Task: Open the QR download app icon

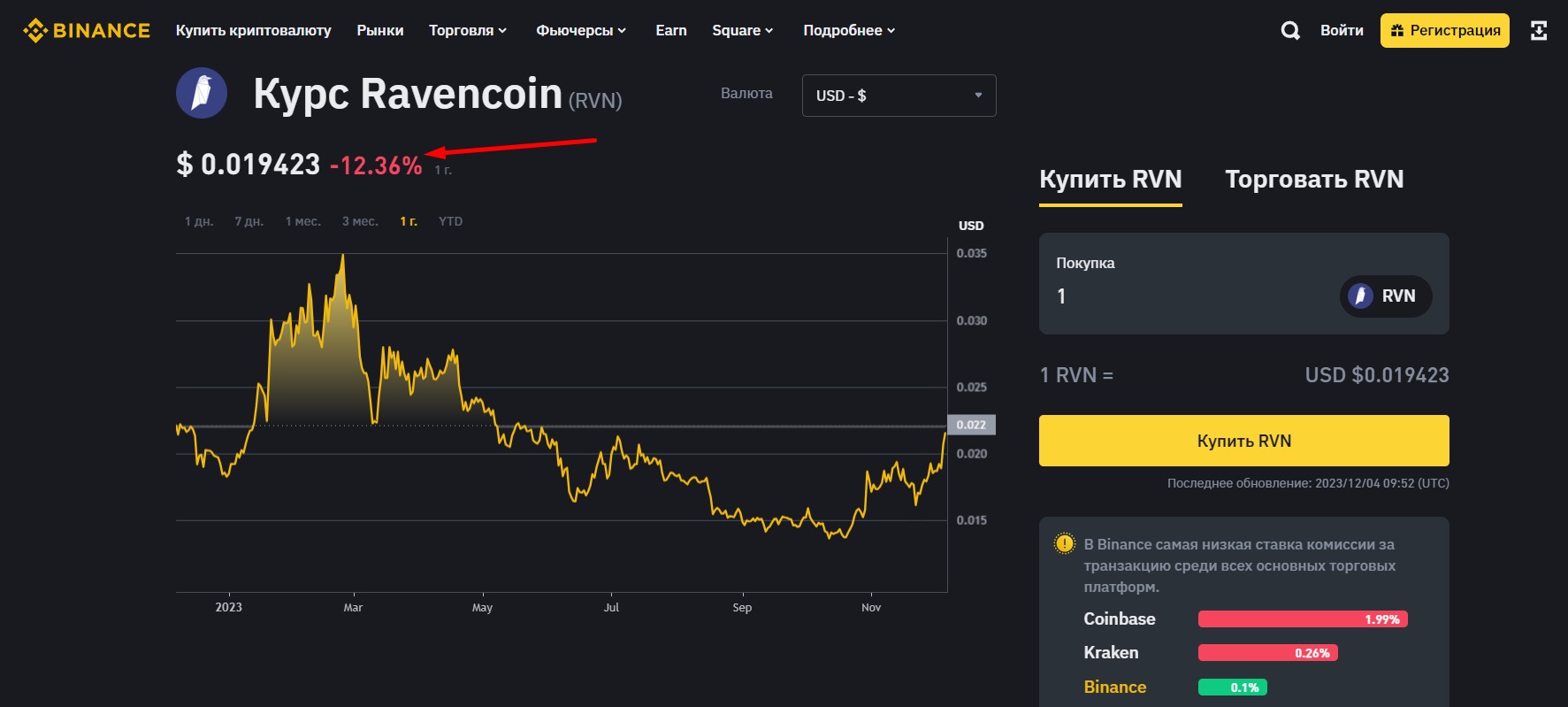Action: point(1539,30)
